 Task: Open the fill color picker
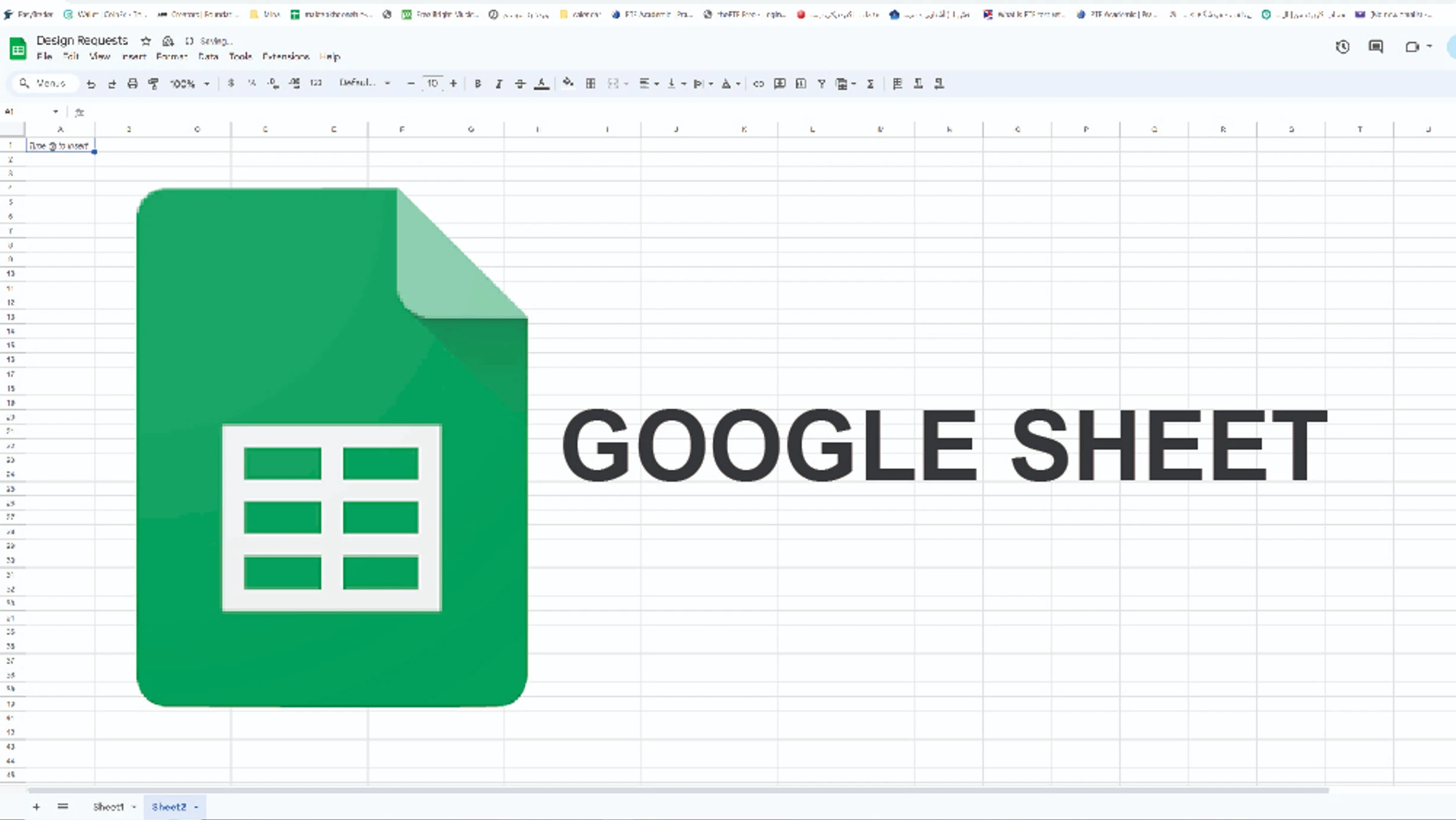pos(568,83)
